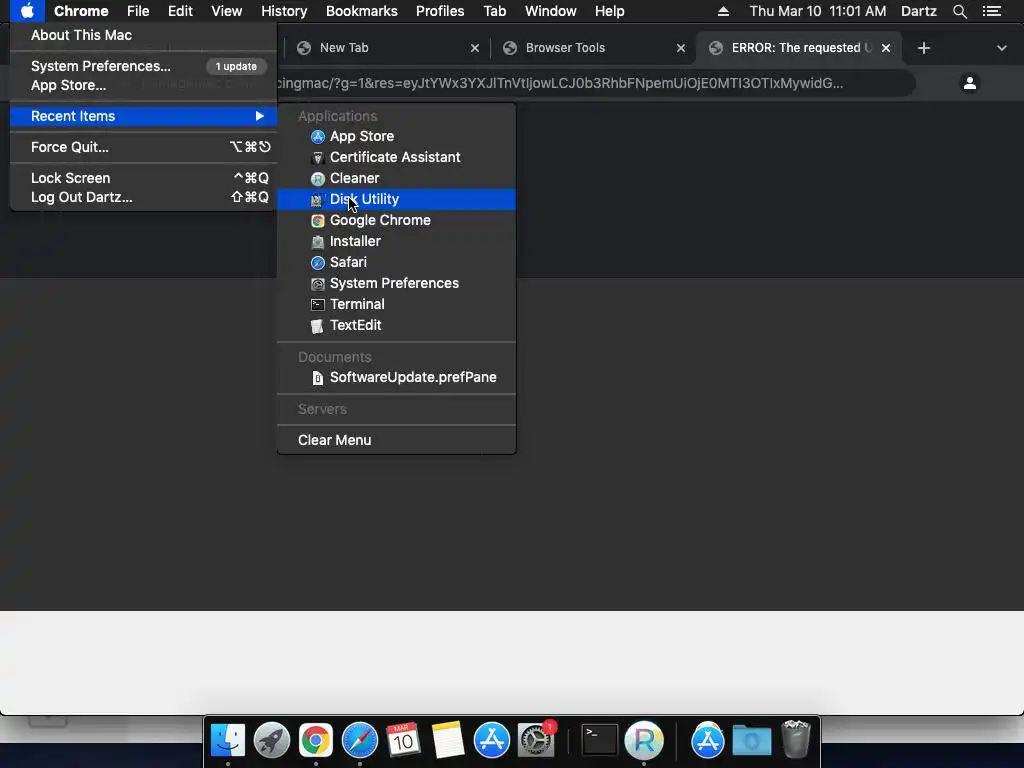This screenshot has height=768, width=1024.
Task: Open the Profiles menu
Action: point(440,11)
